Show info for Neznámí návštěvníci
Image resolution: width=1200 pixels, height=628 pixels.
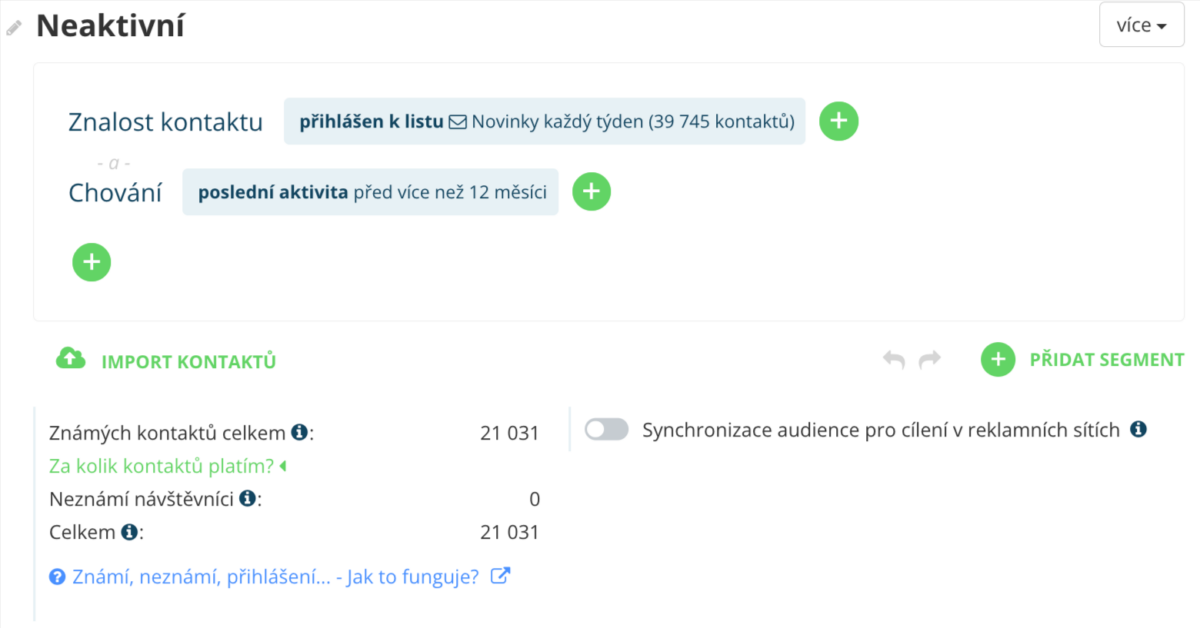(x=247, y=498)
